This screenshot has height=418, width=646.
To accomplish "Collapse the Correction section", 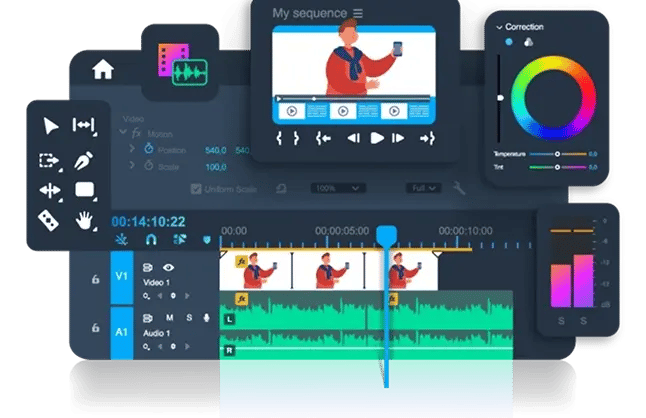I will point(499,28).
